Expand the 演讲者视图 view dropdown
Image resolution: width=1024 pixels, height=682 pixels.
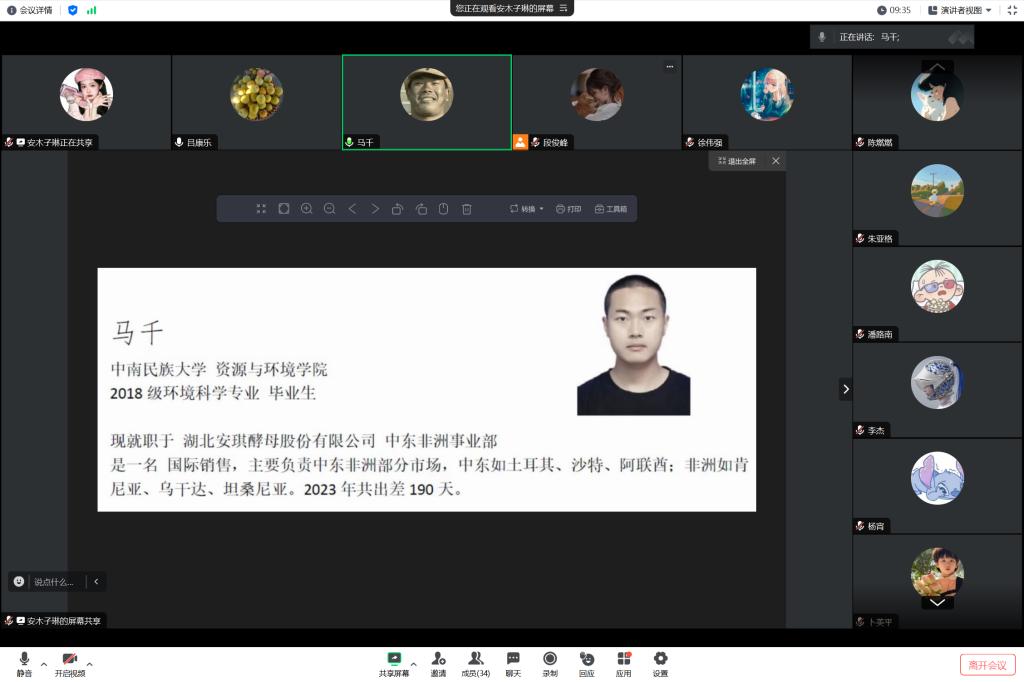tap(960, 10)
